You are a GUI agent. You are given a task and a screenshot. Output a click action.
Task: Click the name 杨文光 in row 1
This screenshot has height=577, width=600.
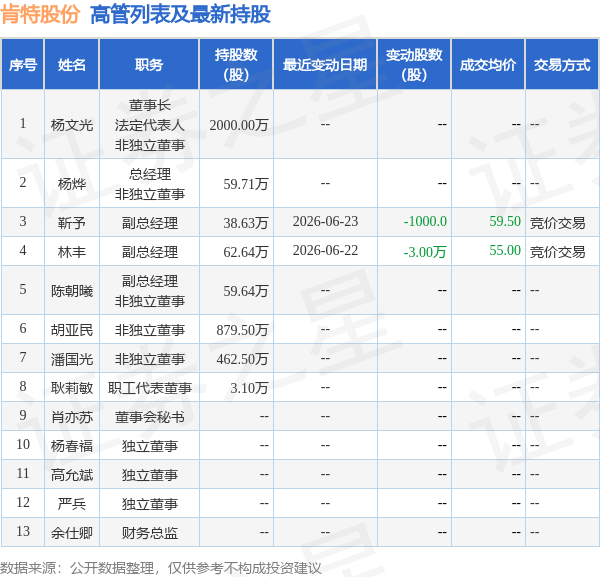tap(72, 125)
